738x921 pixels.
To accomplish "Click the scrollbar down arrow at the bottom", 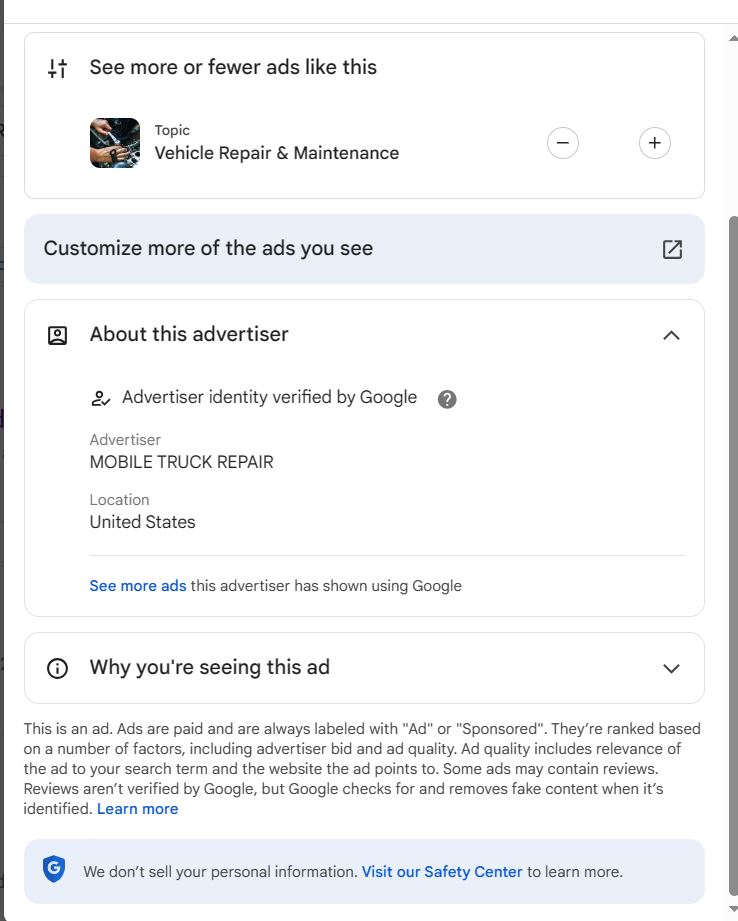I will (x=733, y=909).
